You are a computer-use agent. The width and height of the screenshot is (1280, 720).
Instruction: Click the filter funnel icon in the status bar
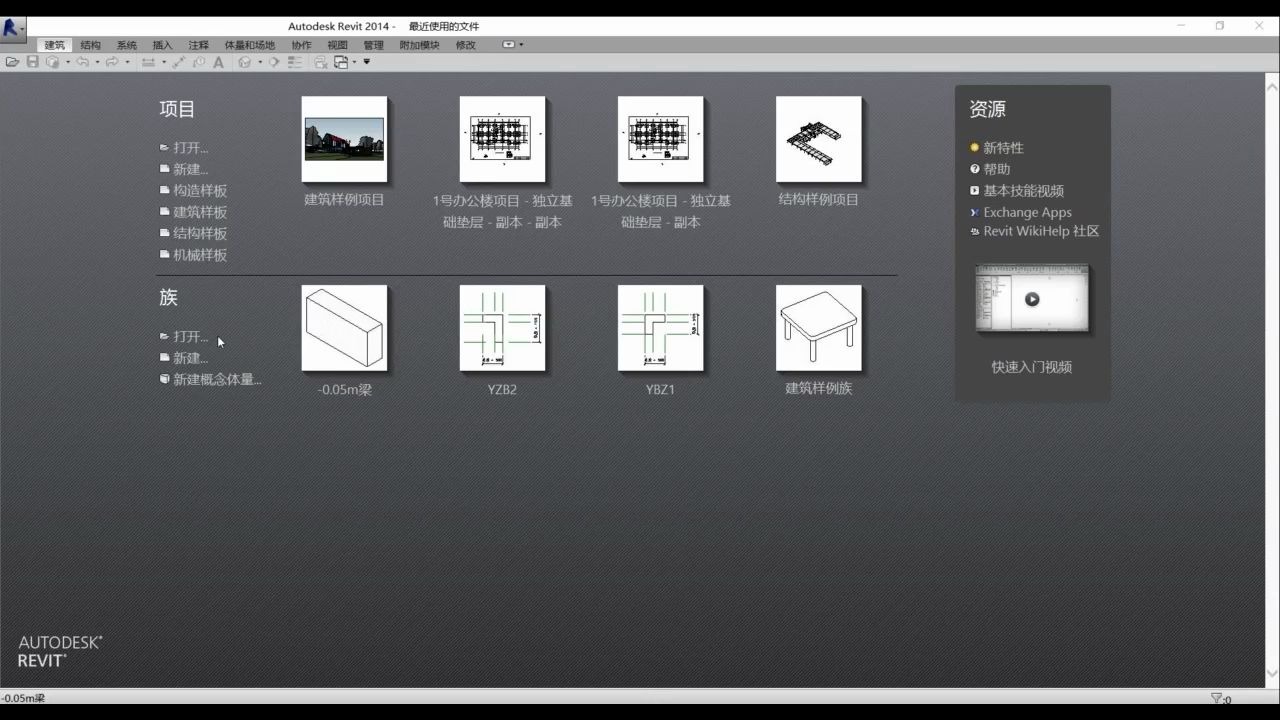tap(1216, 698)
